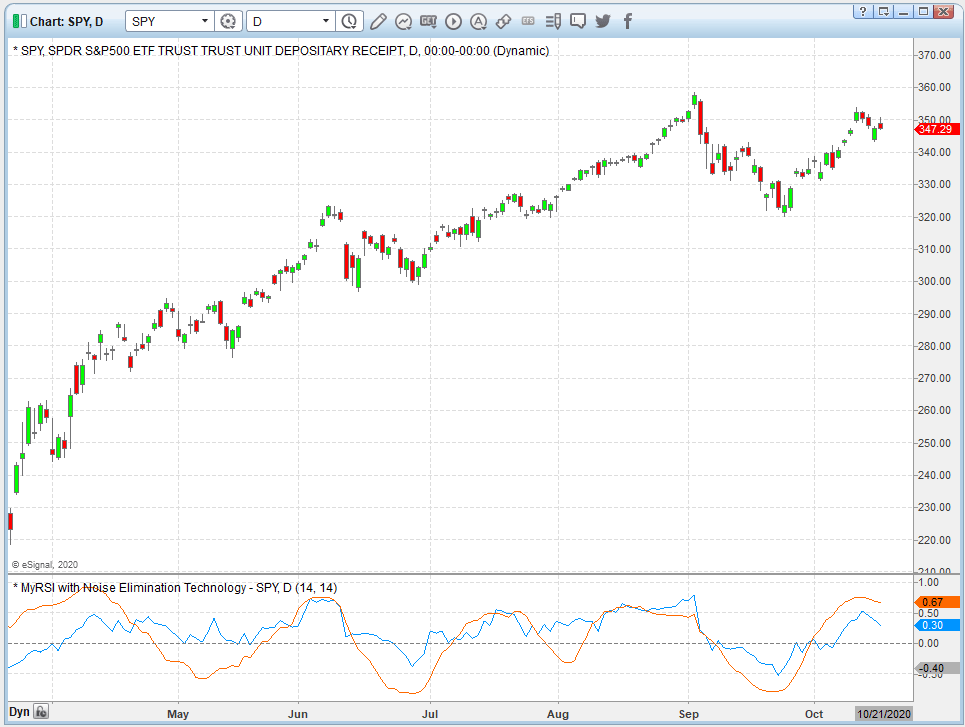Open the window options dropdown icon
Viewport: 965px width, 727px height.
(x=883, y=11)
